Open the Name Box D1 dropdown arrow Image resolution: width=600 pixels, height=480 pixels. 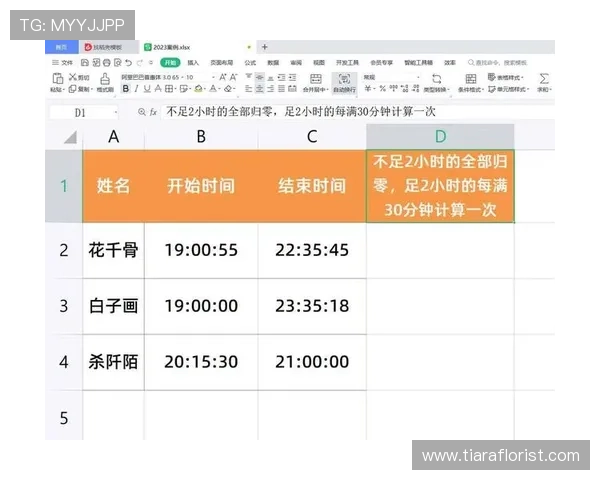(116, 113)
